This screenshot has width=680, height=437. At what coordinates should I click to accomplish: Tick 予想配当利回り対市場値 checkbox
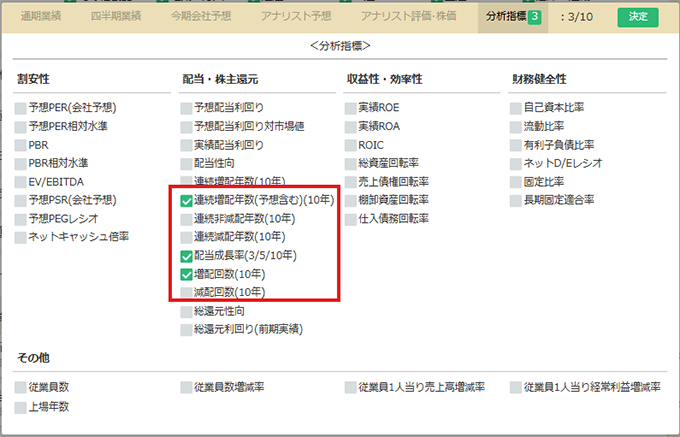(x=186, y=127)
